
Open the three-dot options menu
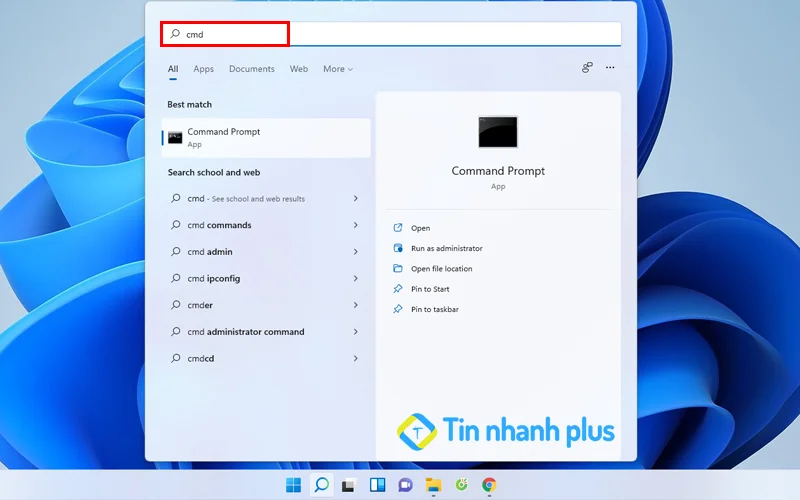[x=610, y=68]
